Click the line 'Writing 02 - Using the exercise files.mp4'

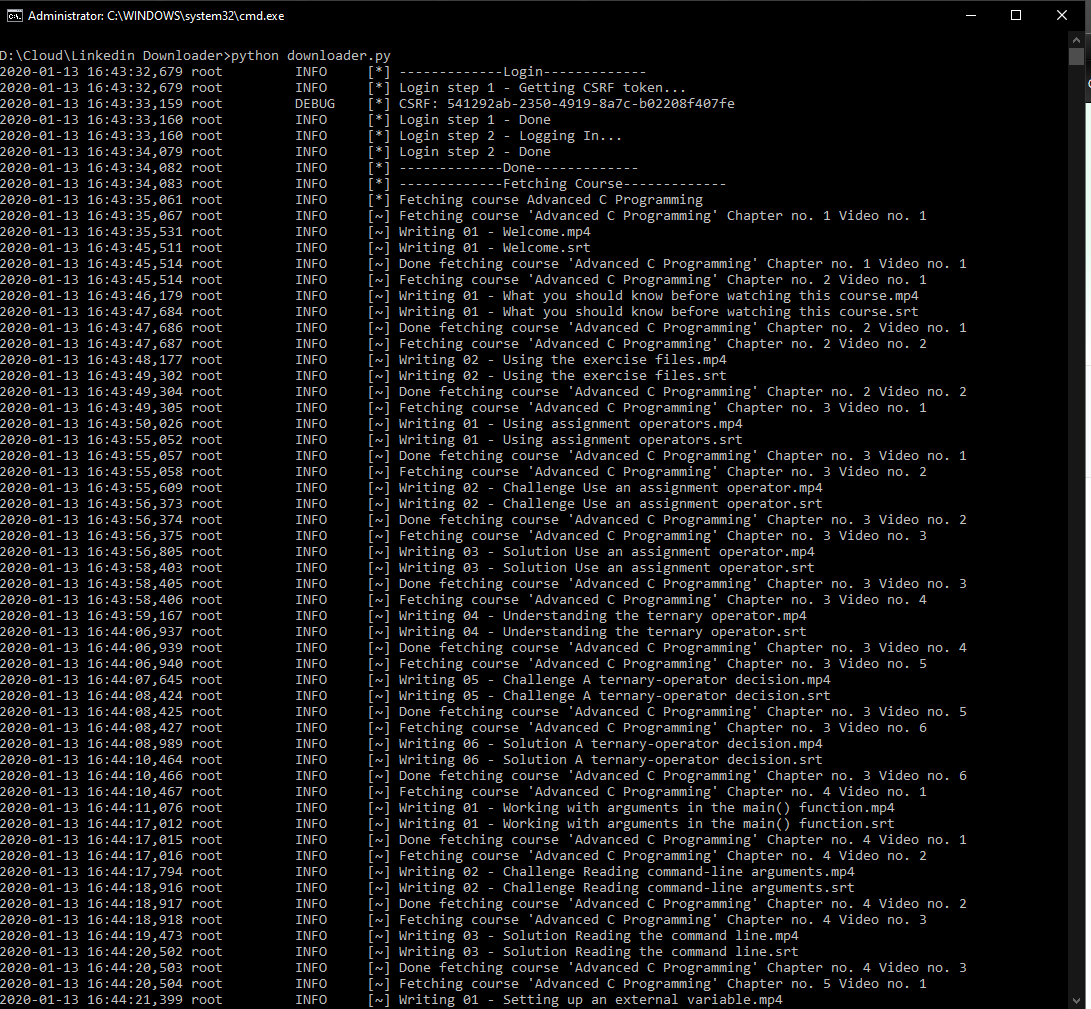[x=562, y=360]
